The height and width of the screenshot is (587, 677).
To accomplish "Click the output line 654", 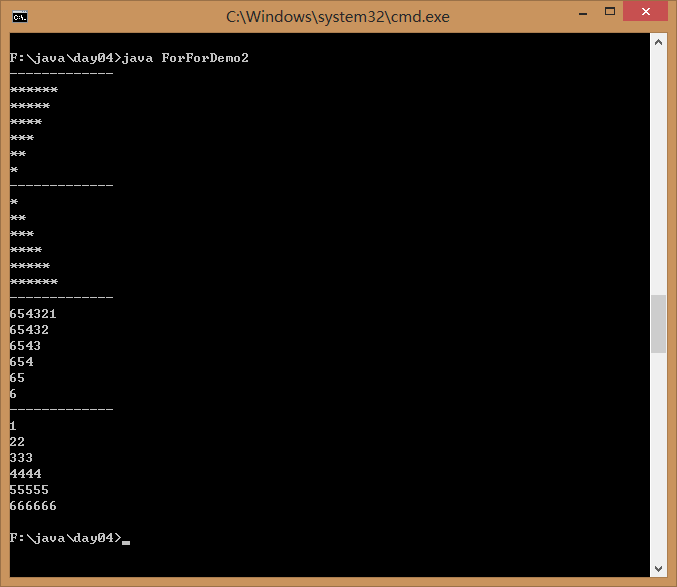I will (21, 362).
